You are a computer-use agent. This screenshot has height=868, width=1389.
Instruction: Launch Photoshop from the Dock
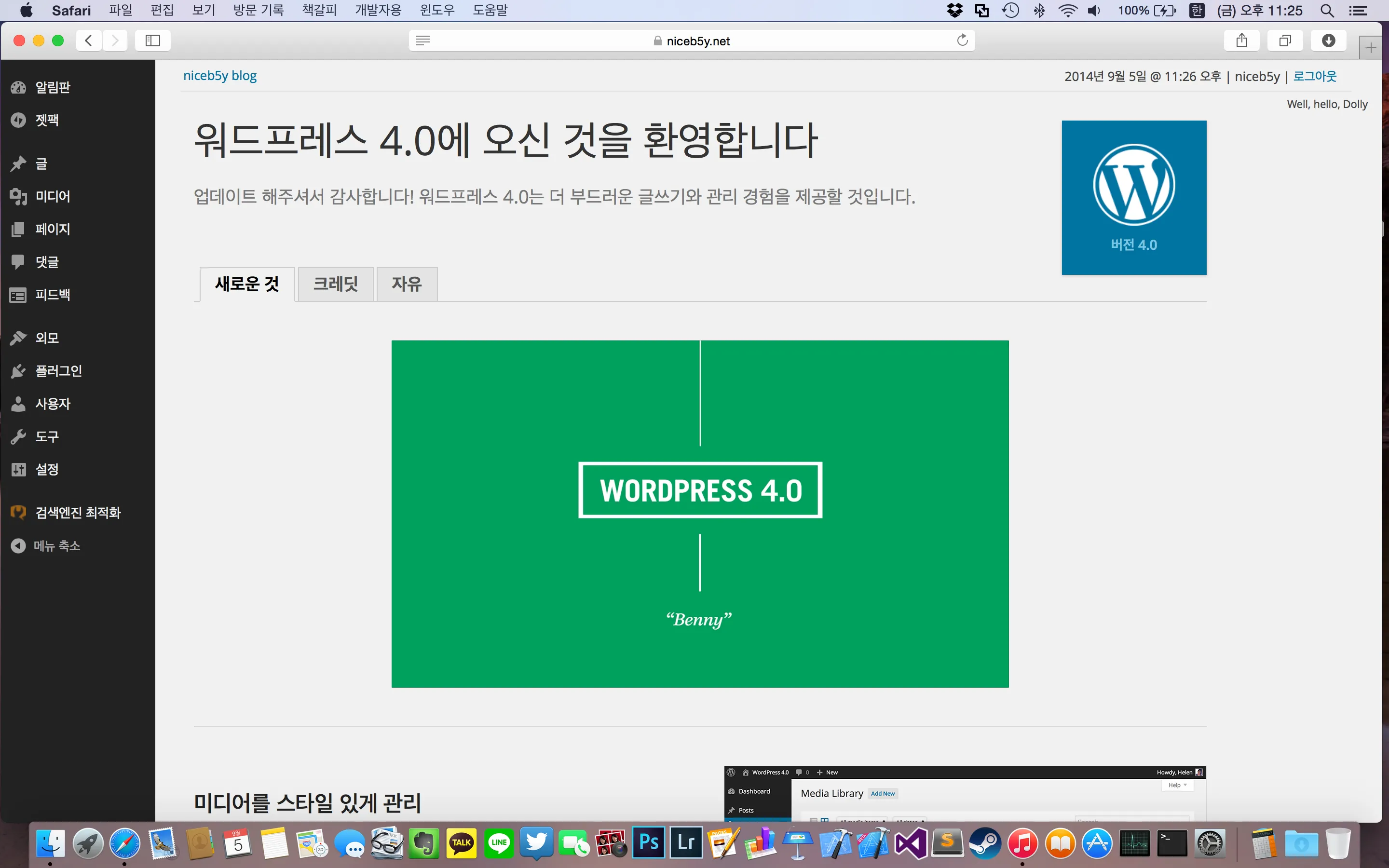[x=649, y=842]
